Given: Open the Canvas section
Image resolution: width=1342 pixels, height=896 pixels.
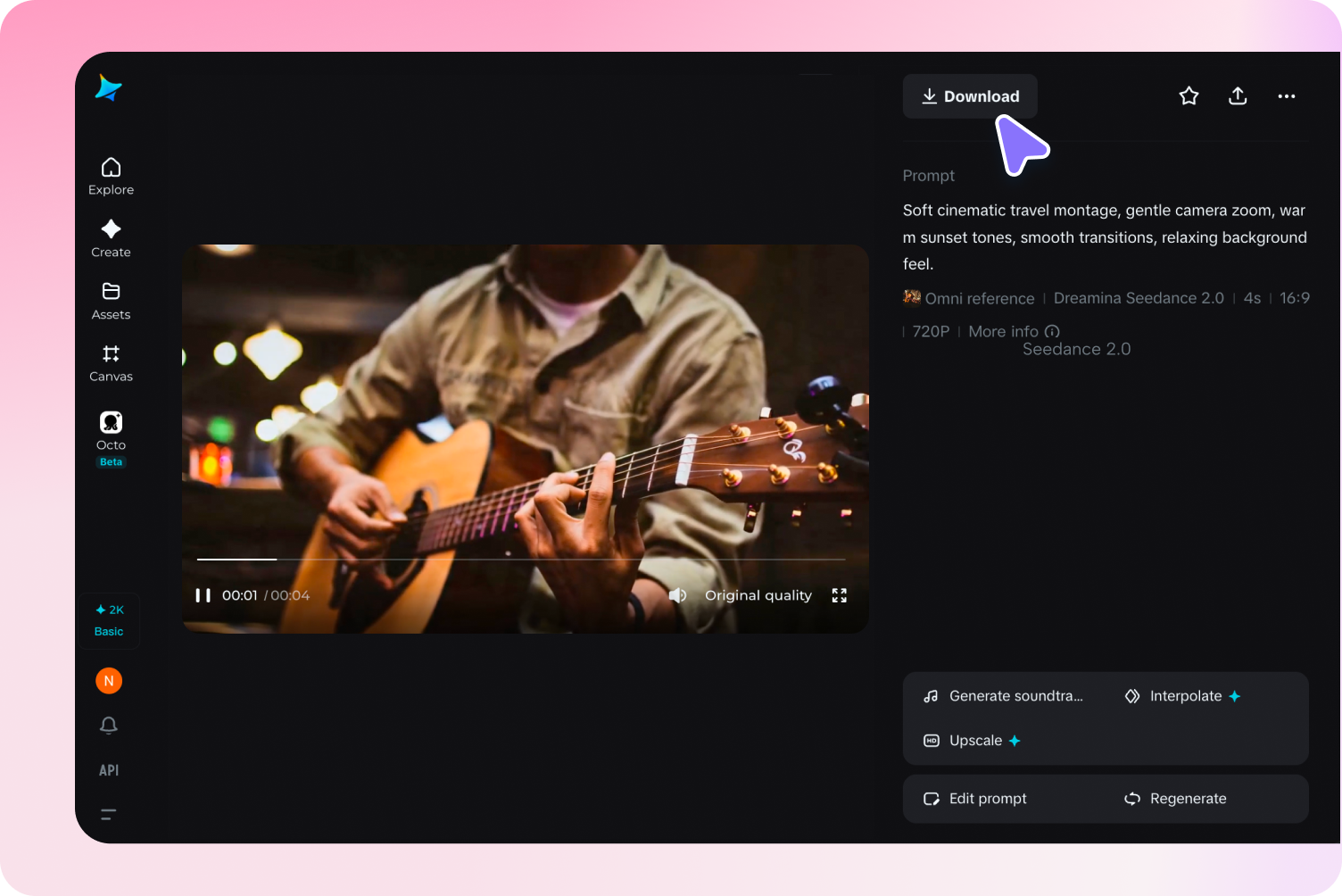Looking at the screenshot, I should coord(111,363).
